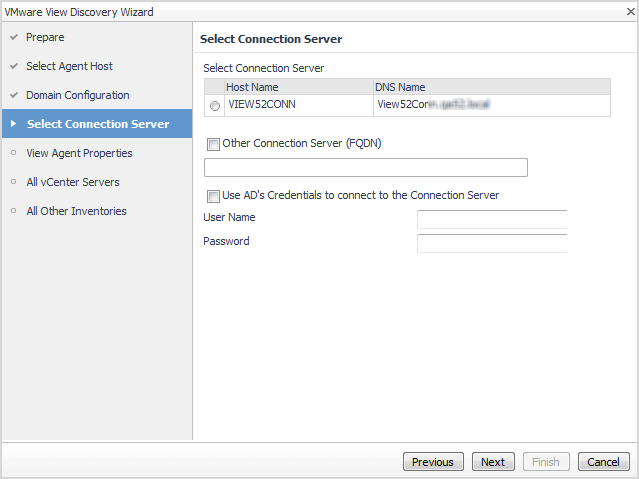Cancel the discovery wizard

603,462
